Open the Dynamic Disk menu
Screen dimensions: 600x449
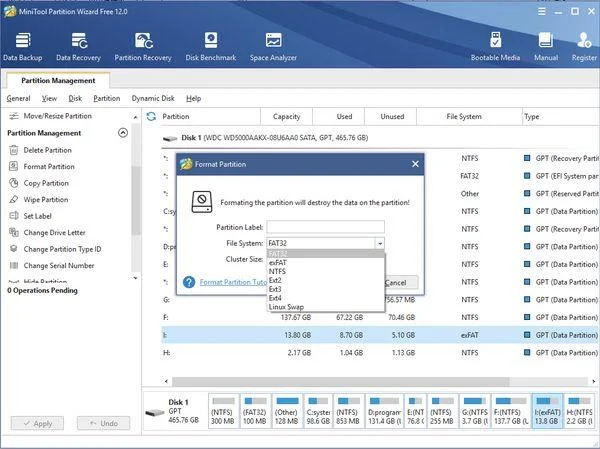coord(153,98)
